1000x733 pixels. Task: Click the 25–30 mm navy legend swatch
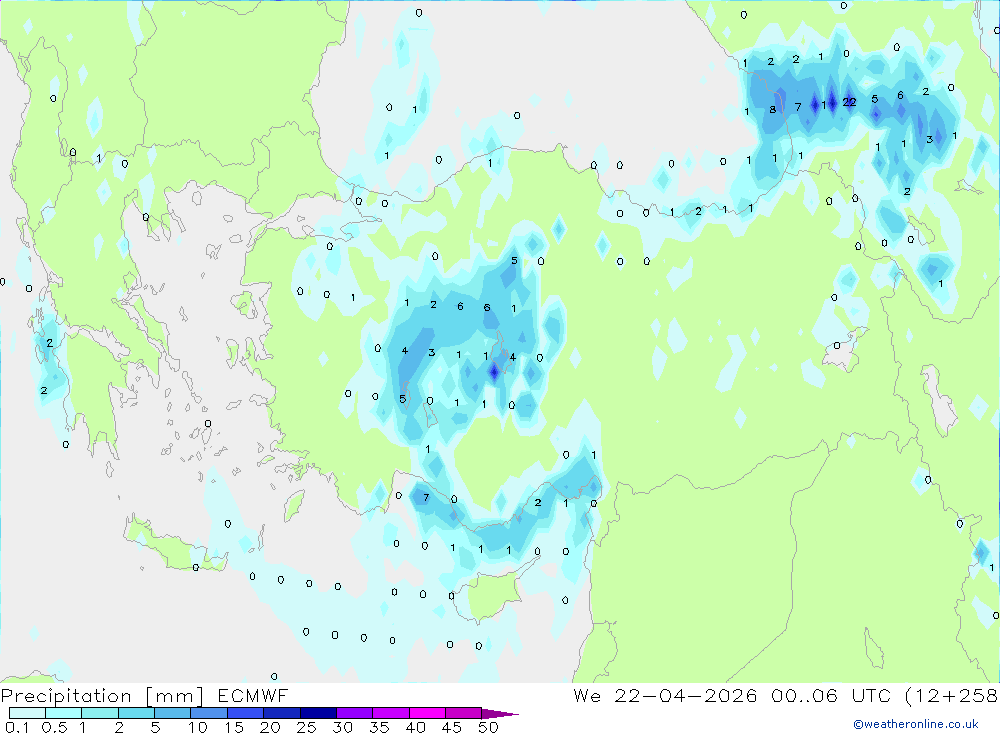pyautogui.click(x=318, y=713)
